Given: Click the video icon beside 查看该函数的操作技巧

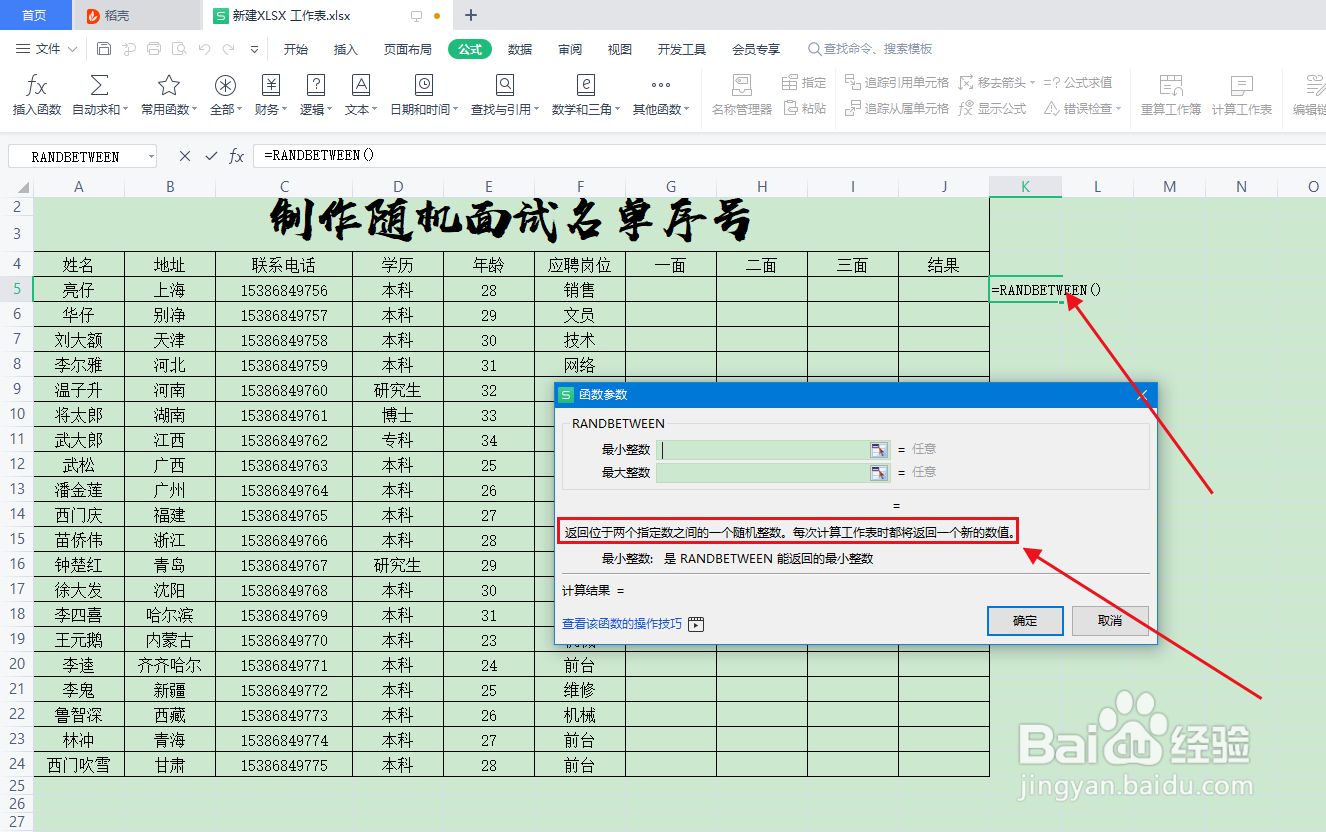Looking at the screenshot, I should point(696,624).
